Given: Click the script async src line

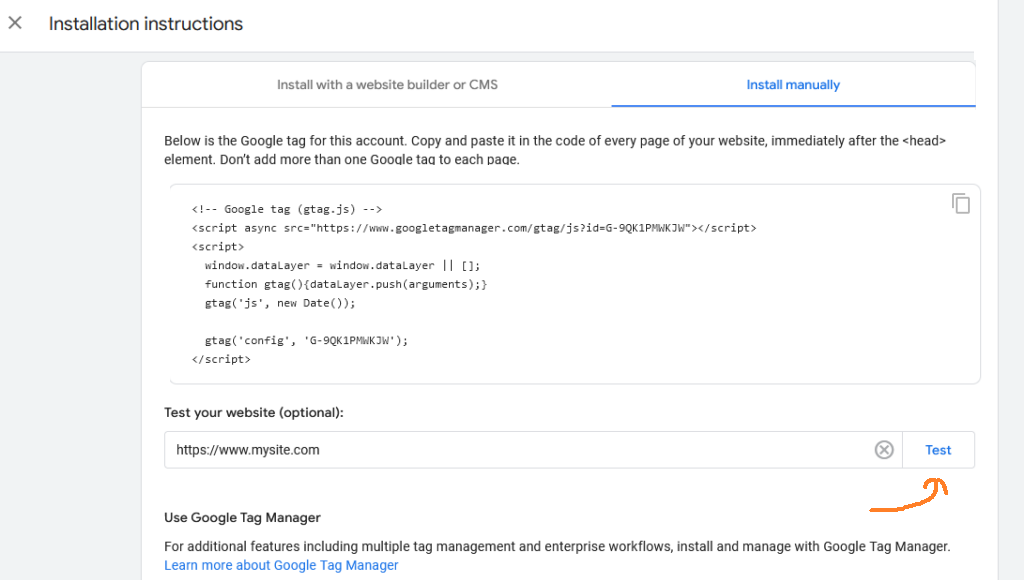Looking at the screenshot, I should pos(474,228).
